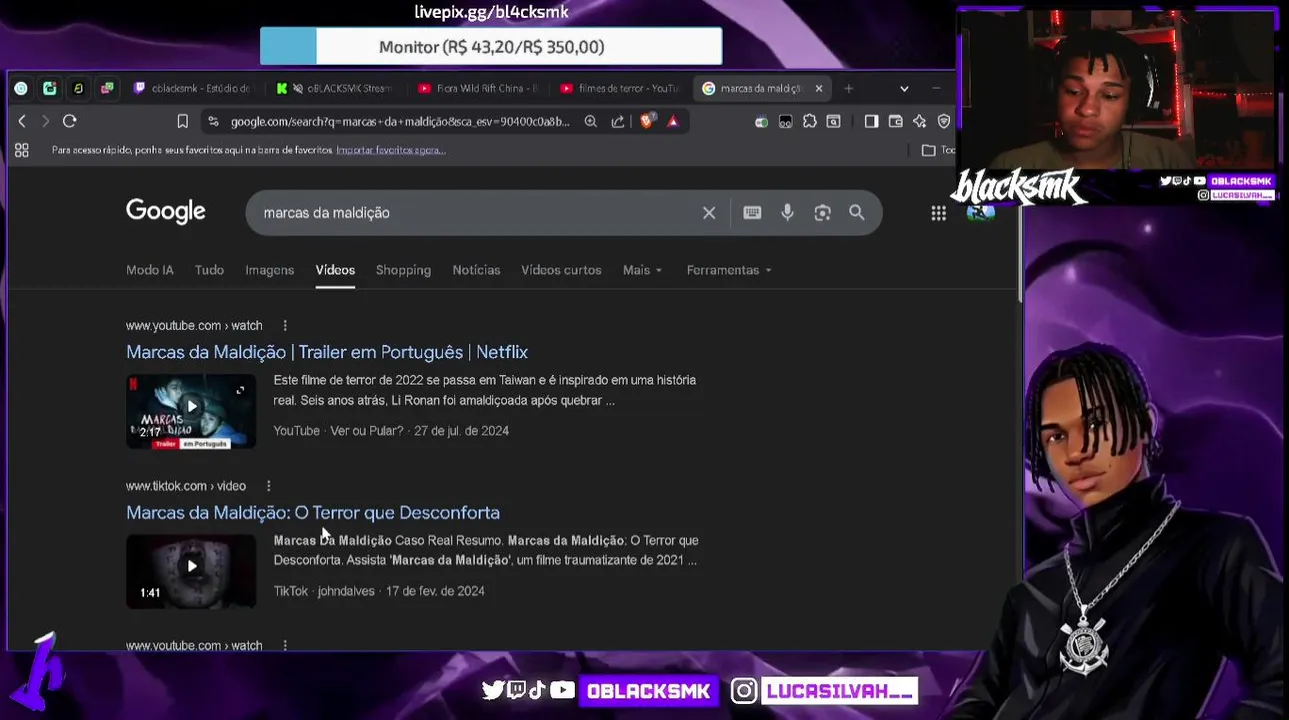The image size is (1289, 720).
Task: Open apps grid in favorites bar
Action: (21, 150)
